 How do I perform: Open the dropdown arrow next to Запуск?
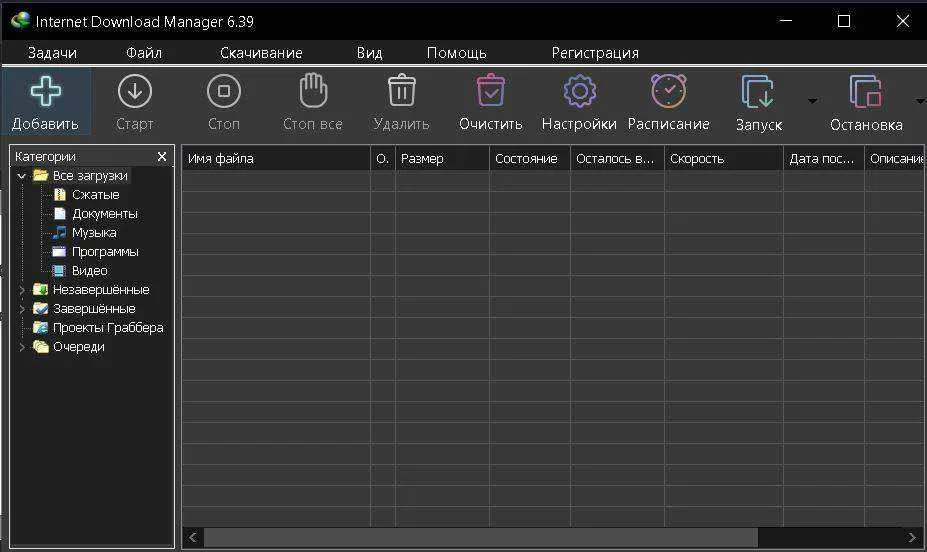[813, 101]
